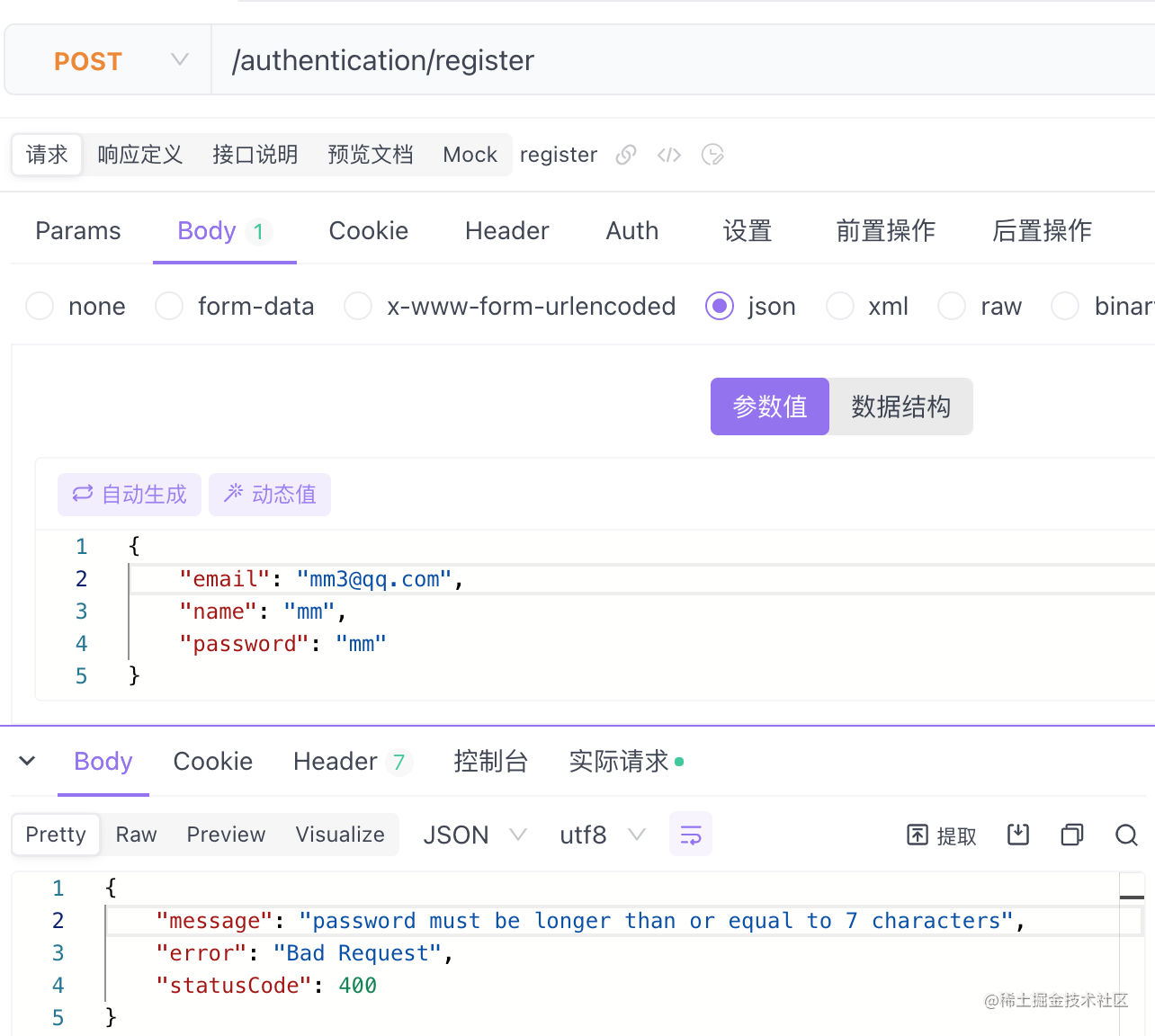Switch to 接口说明 interface description
Screen dimensions: 1155x1036
[255, 155]
